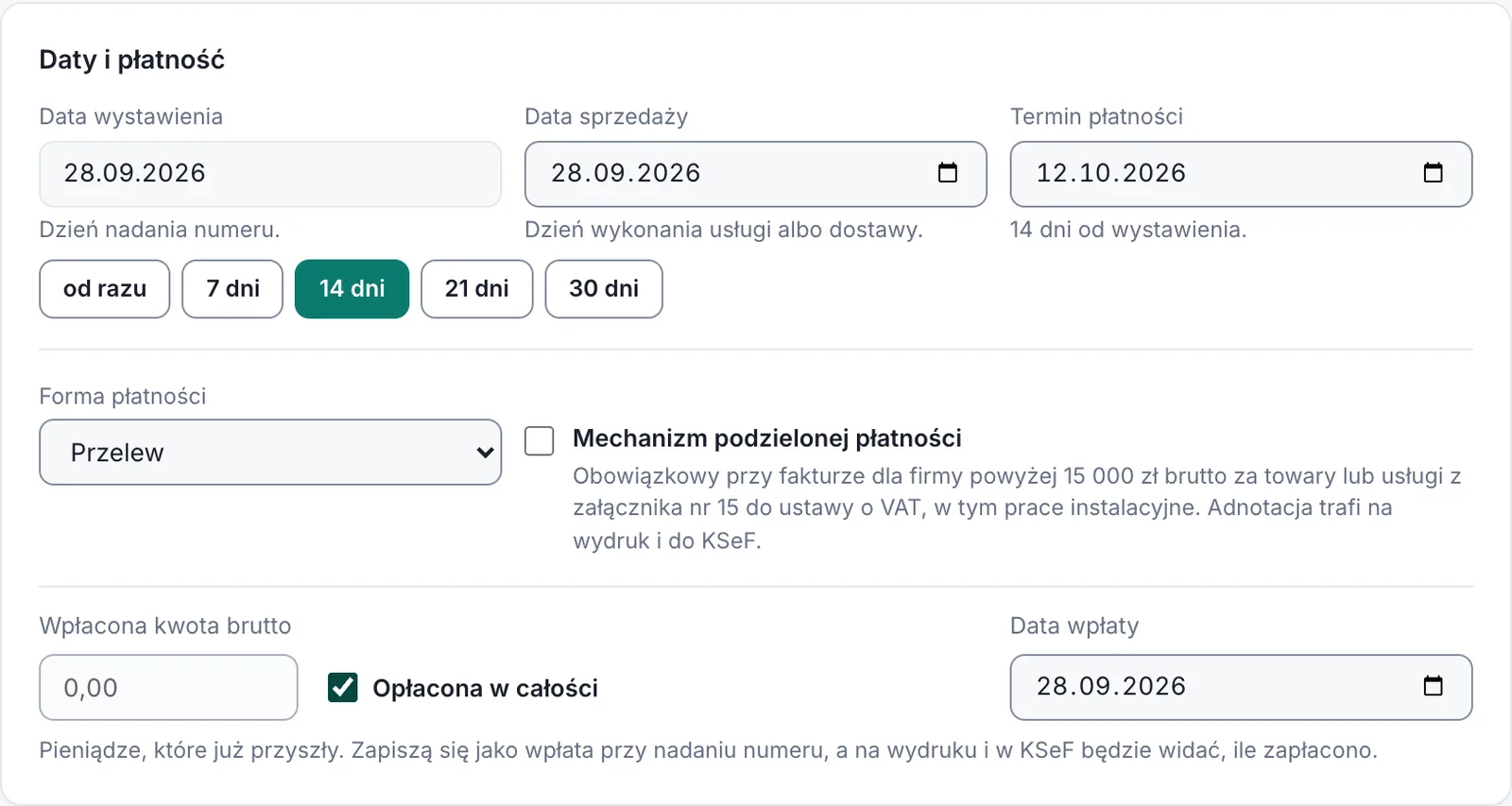1512x806 pixels.
Task: Set payment term to od razu
Action: pos(105,289)
